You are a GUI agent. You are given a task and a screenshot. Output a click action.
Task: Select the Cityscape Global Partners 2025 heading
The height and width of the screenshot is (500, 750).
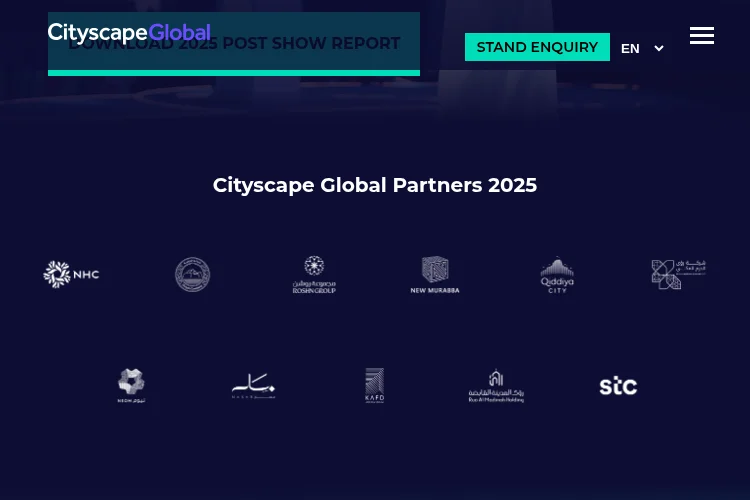tap(375, 185)
